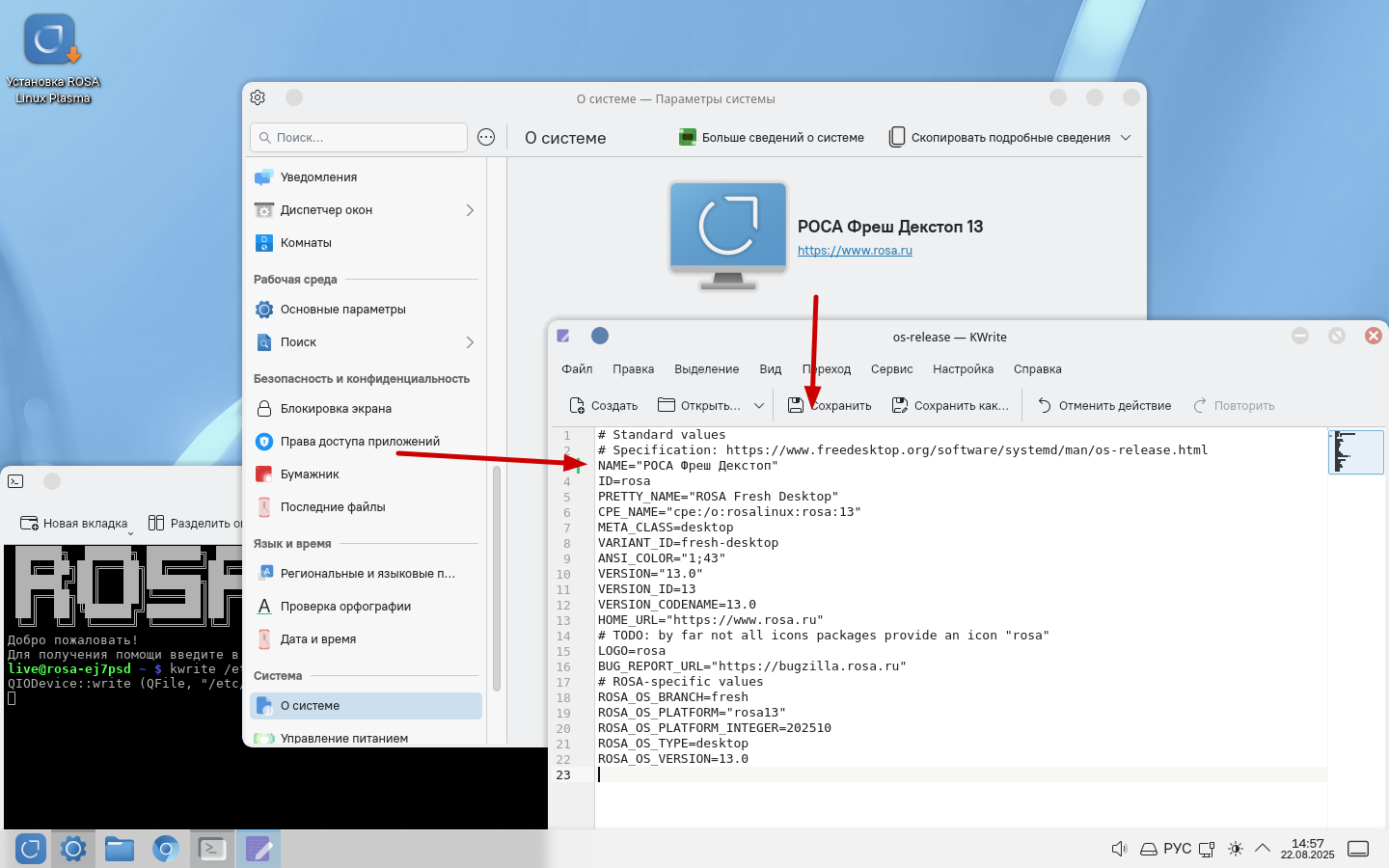Click the Создать new document toolbar button

click(x=603, y=406)
